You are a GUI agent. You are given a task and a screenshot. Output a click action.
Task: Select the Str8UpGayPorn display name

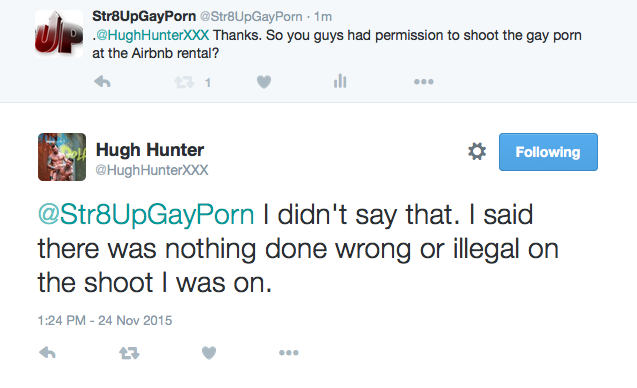point(144,16)
